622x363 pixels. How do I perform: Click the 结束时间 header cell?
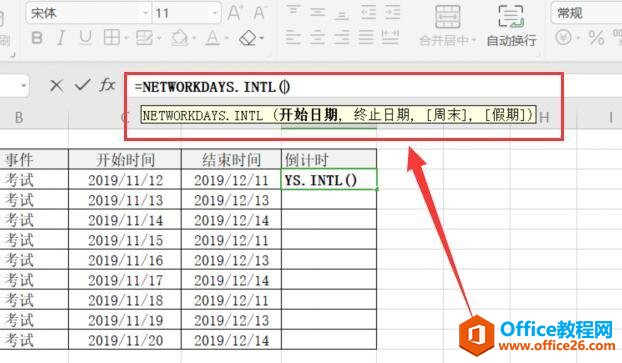click(x=231, y=159)
